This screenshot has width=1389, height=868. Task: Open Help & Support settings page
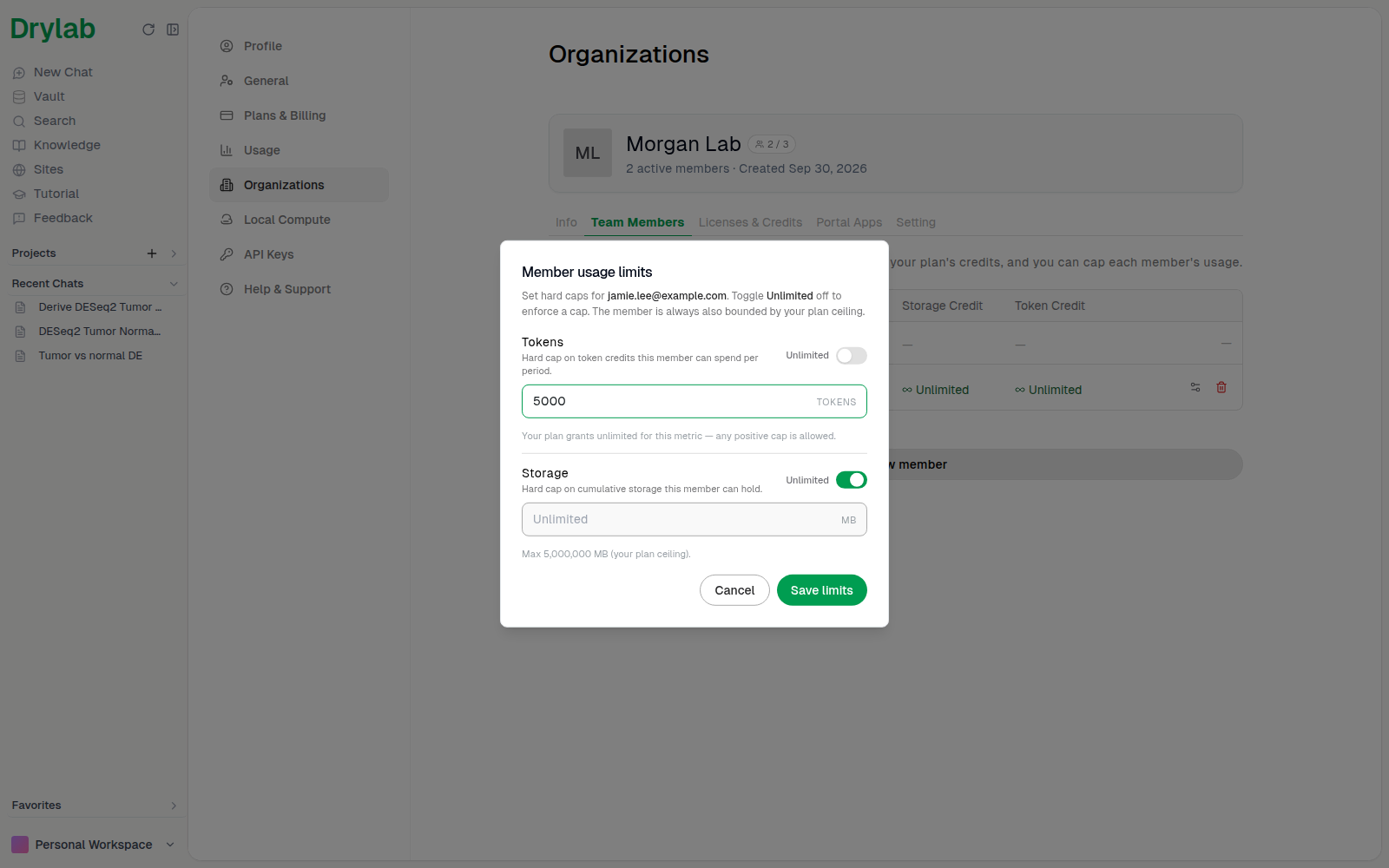pos(299,289)
